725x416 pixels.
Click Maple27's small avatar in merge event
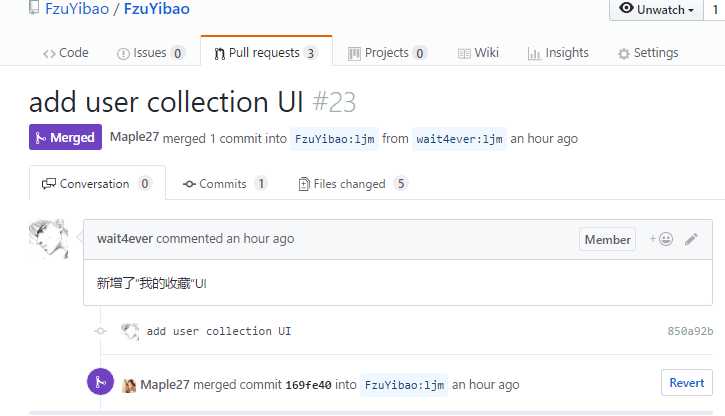point(129,385)
